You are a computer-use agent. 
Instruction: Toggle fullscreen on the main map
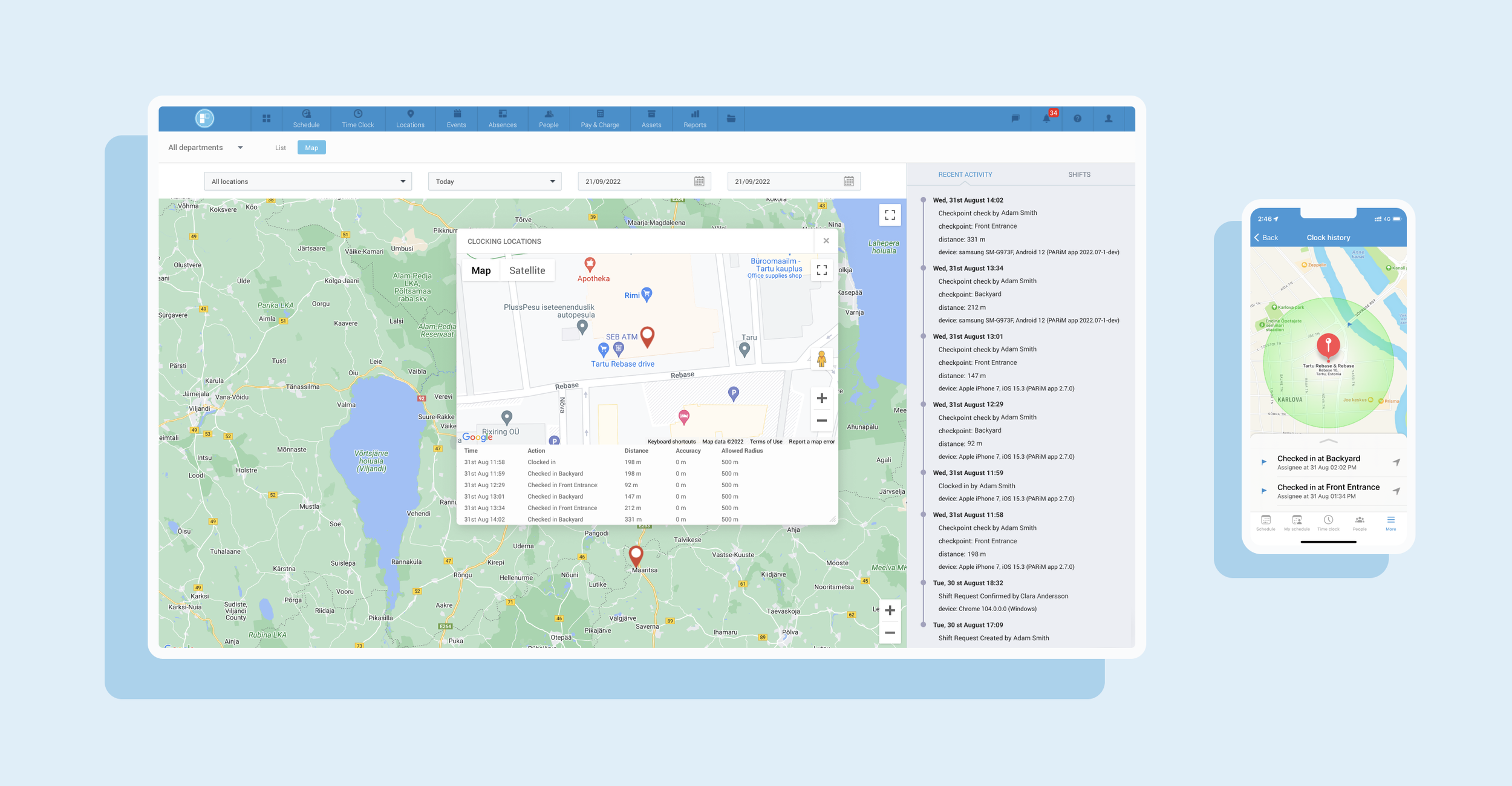coord(890,215)
